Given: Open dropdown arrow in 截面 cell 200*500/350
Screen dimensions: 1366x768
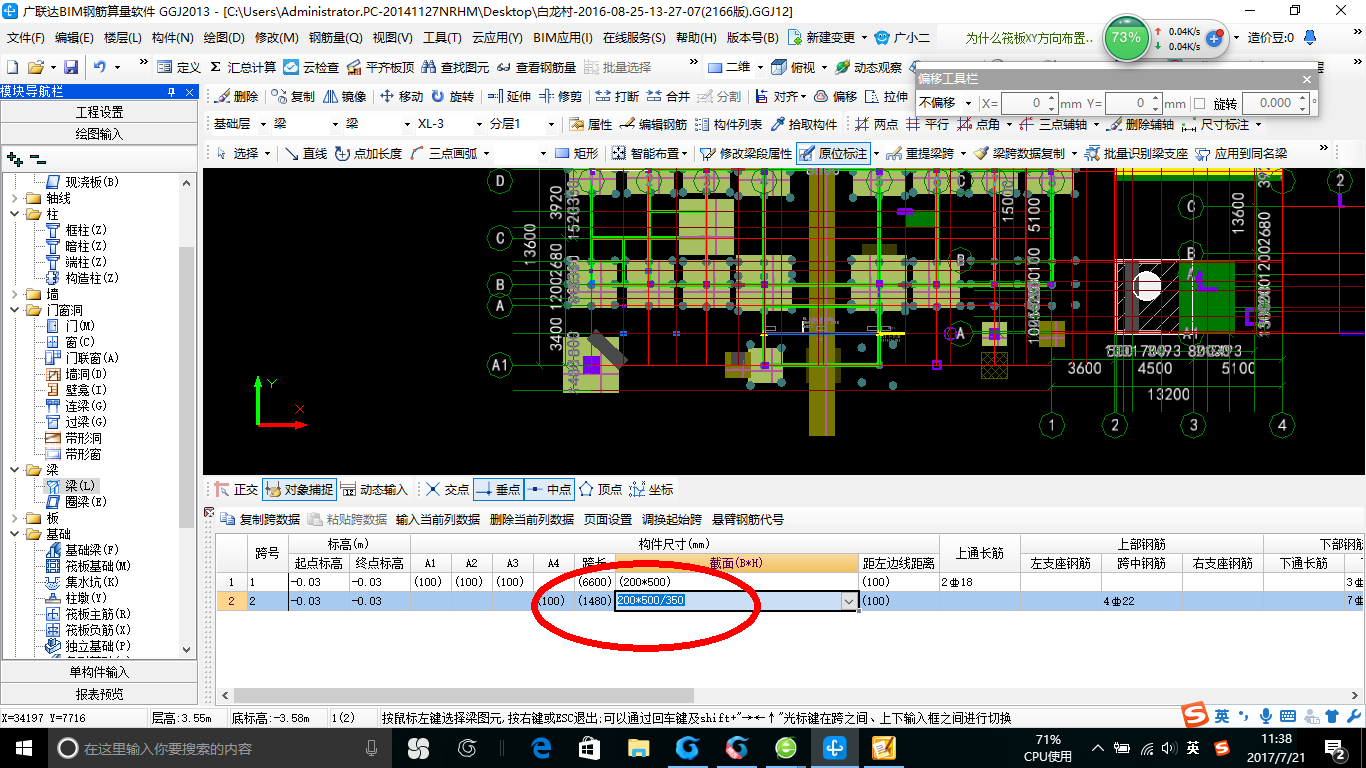Looking at the screenshot, I should coord(850,601).
